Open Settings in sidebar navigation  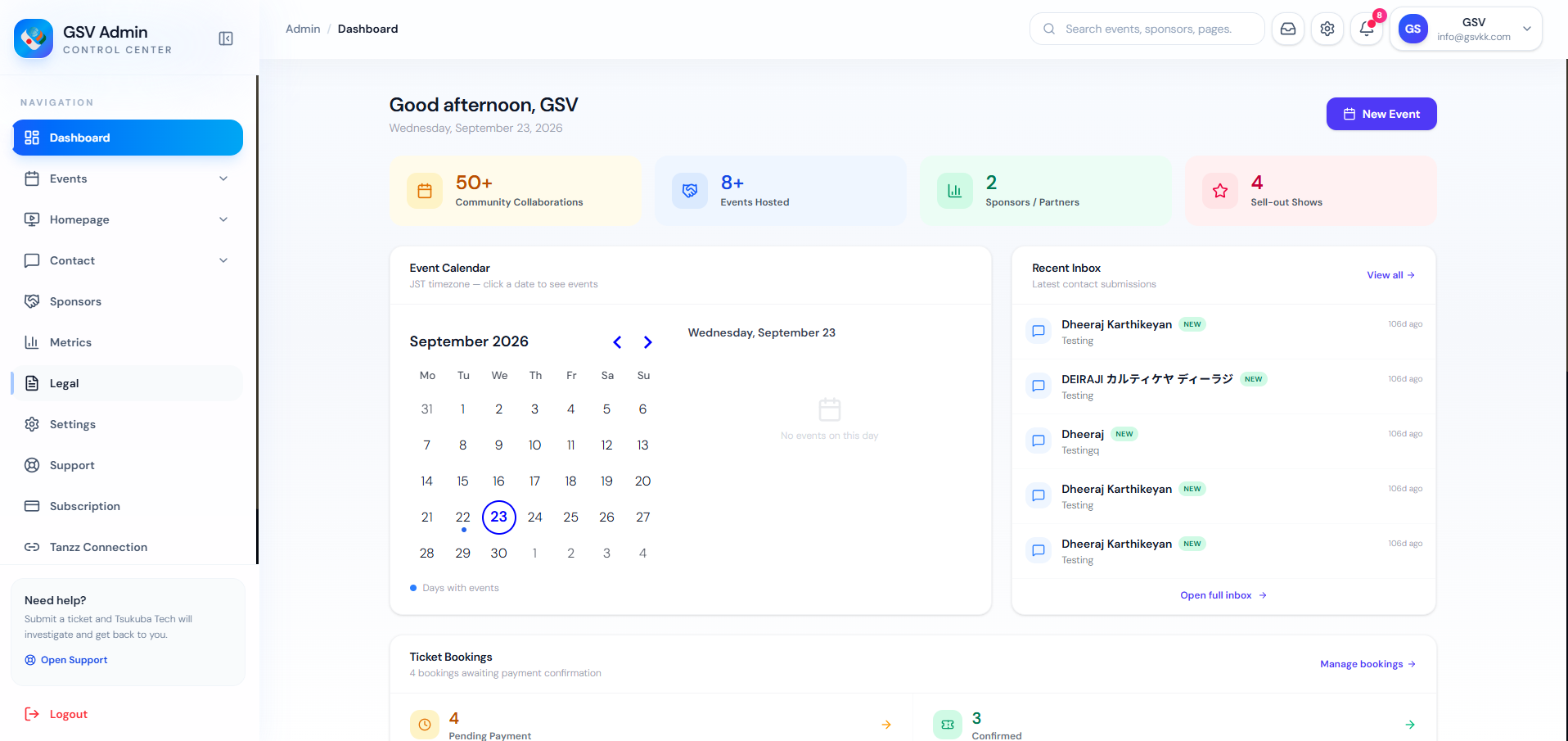[128, 424]
